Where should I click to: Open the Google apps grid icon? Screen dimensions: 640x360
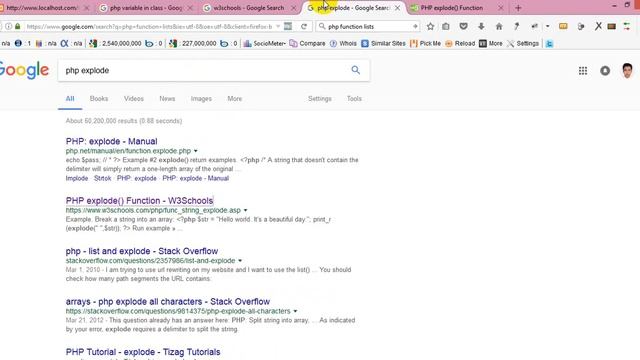pos(583,71)
